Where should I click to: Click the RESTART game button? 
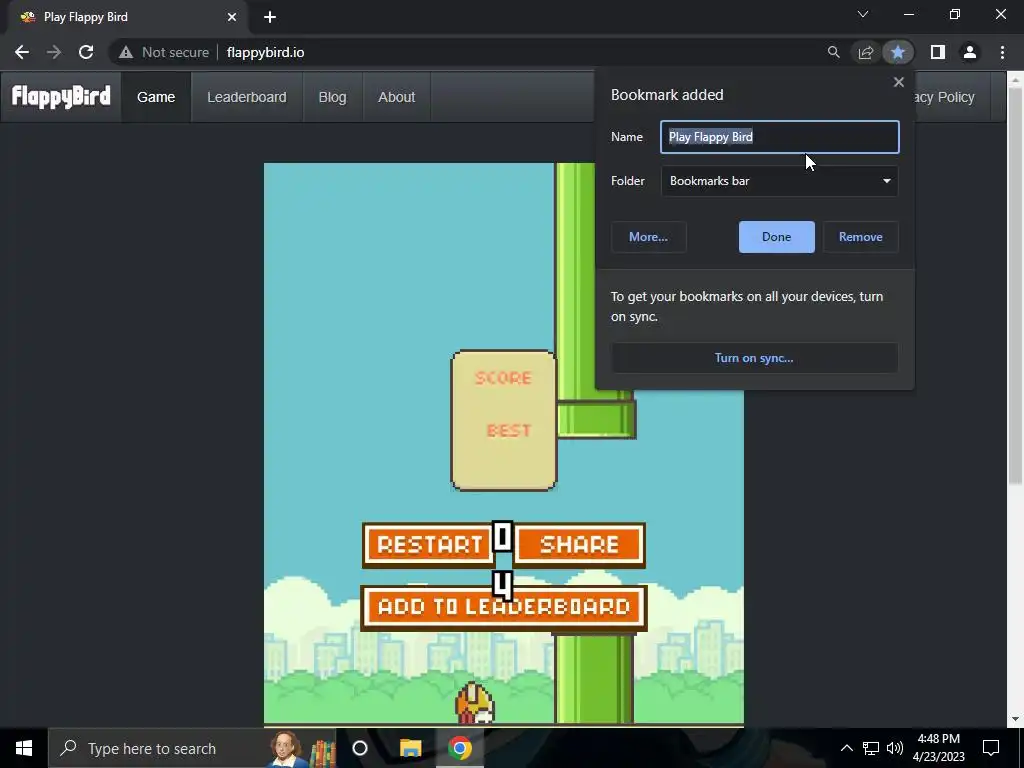428,545
